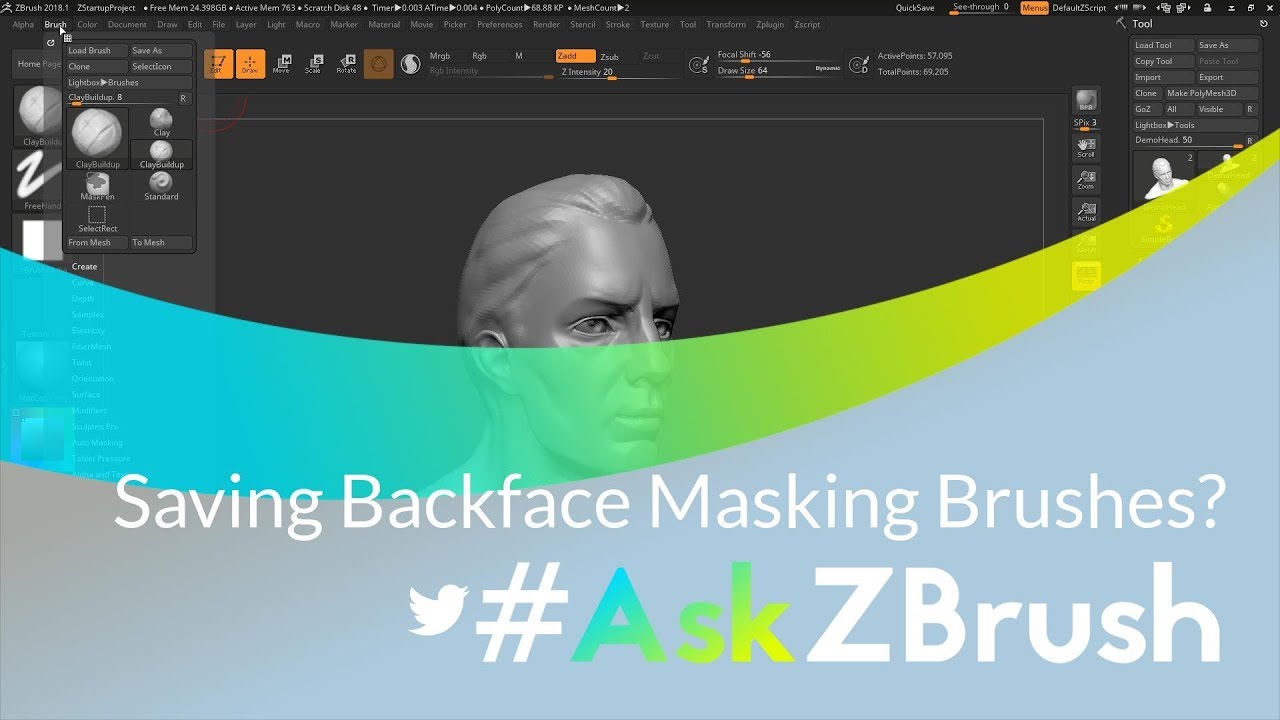1280x720 pixels.
Task: Pick the Clay brush icon
Action: [x=161, y=122]
